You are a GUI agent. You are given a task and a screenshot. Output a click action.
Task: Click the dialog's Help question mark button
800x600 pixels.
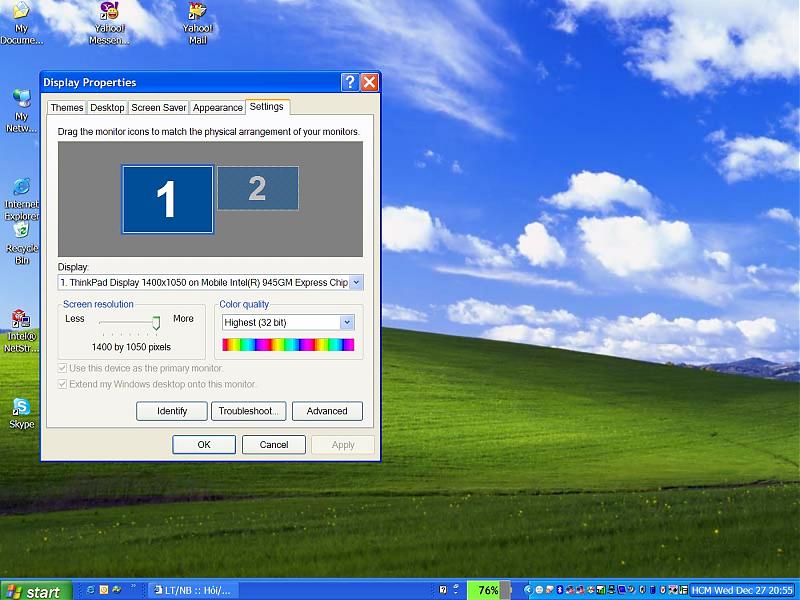point(349,82)
